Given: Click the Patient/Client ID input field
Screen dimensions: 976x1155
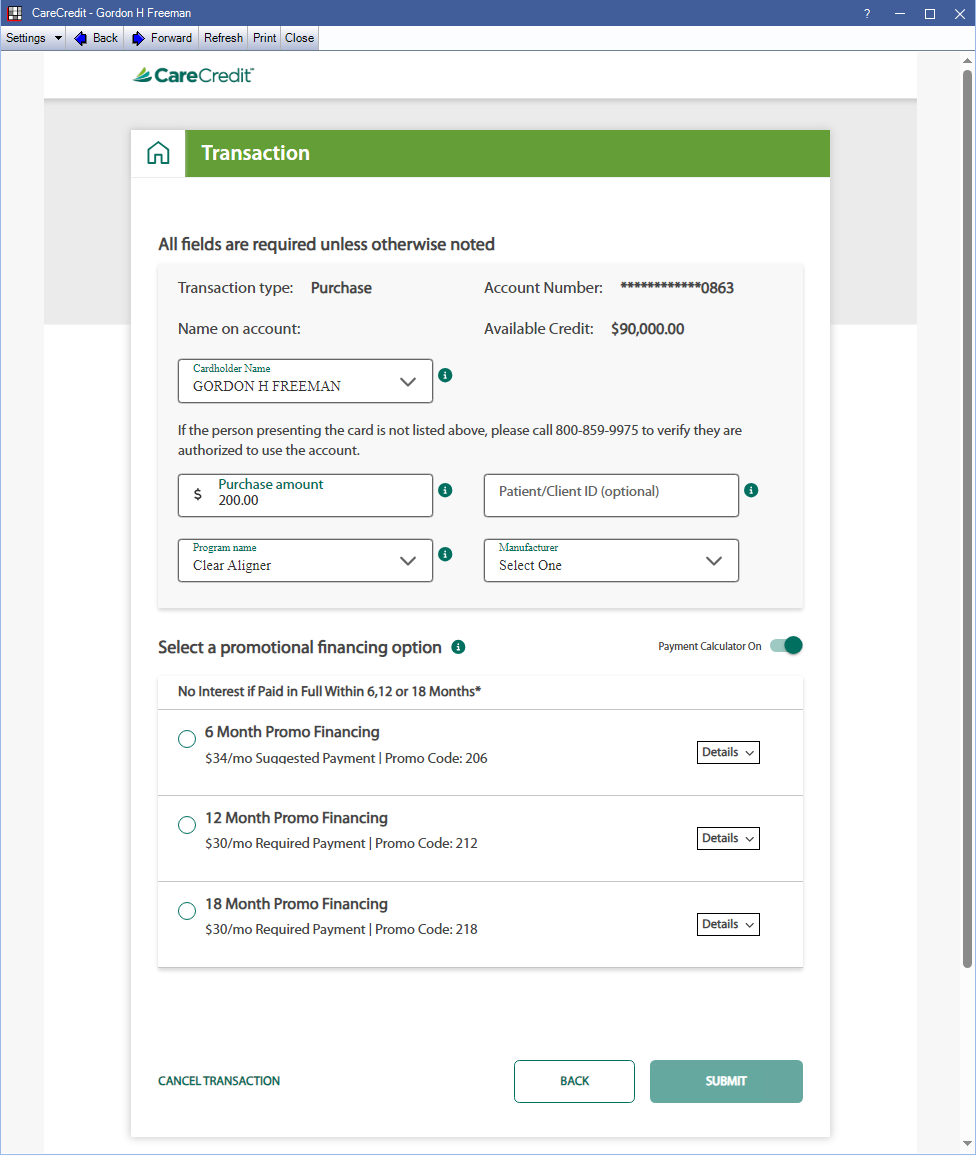Looking at the screenshot, I should click(611, 495).
